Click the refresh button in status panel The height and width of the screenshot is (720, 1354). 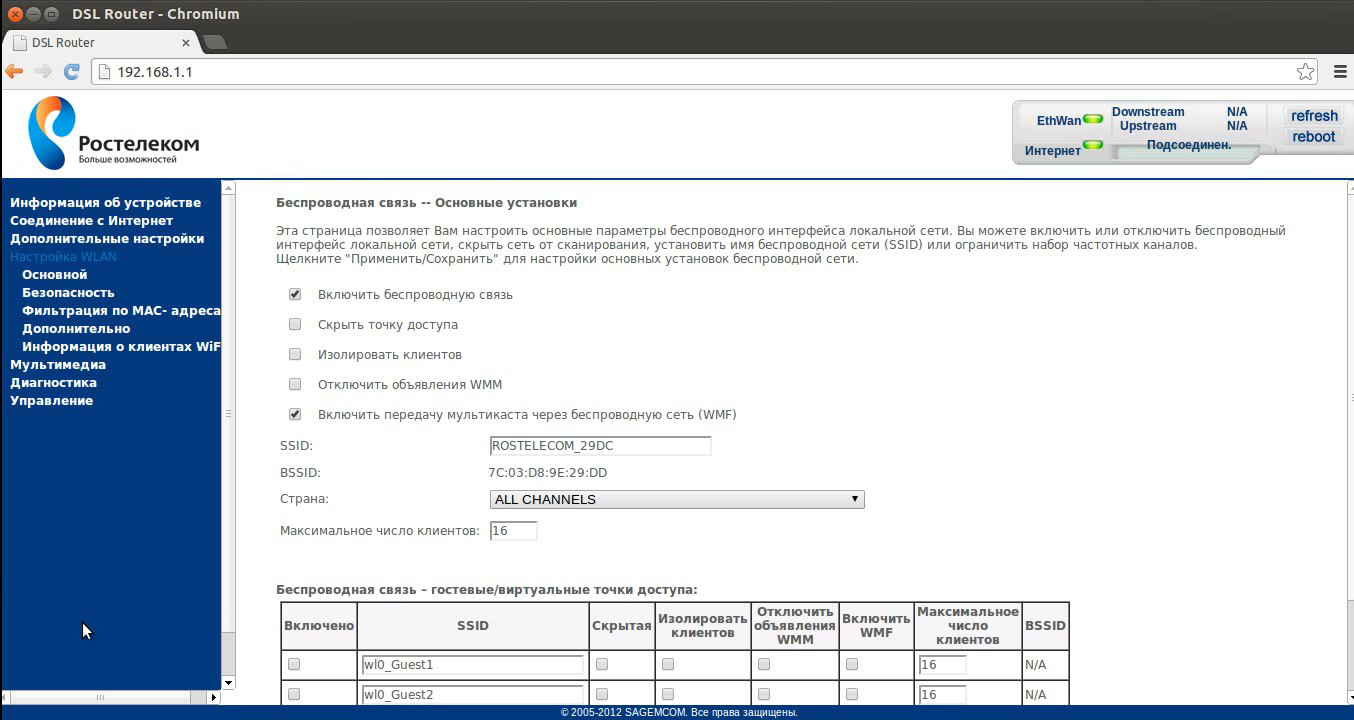pyautogui.click(x=1314, y=116)
